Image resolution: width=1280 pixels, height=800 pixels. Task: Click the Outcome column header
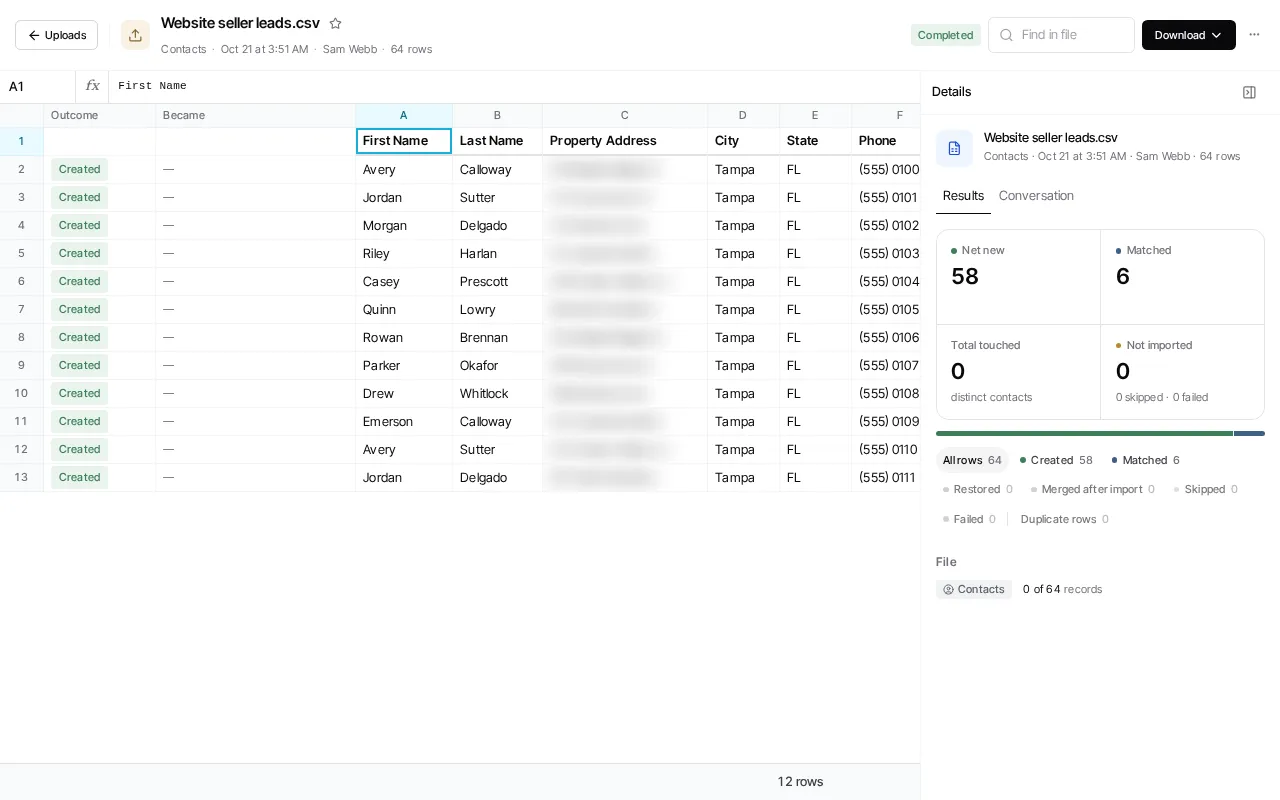click(x=100, y=115)
